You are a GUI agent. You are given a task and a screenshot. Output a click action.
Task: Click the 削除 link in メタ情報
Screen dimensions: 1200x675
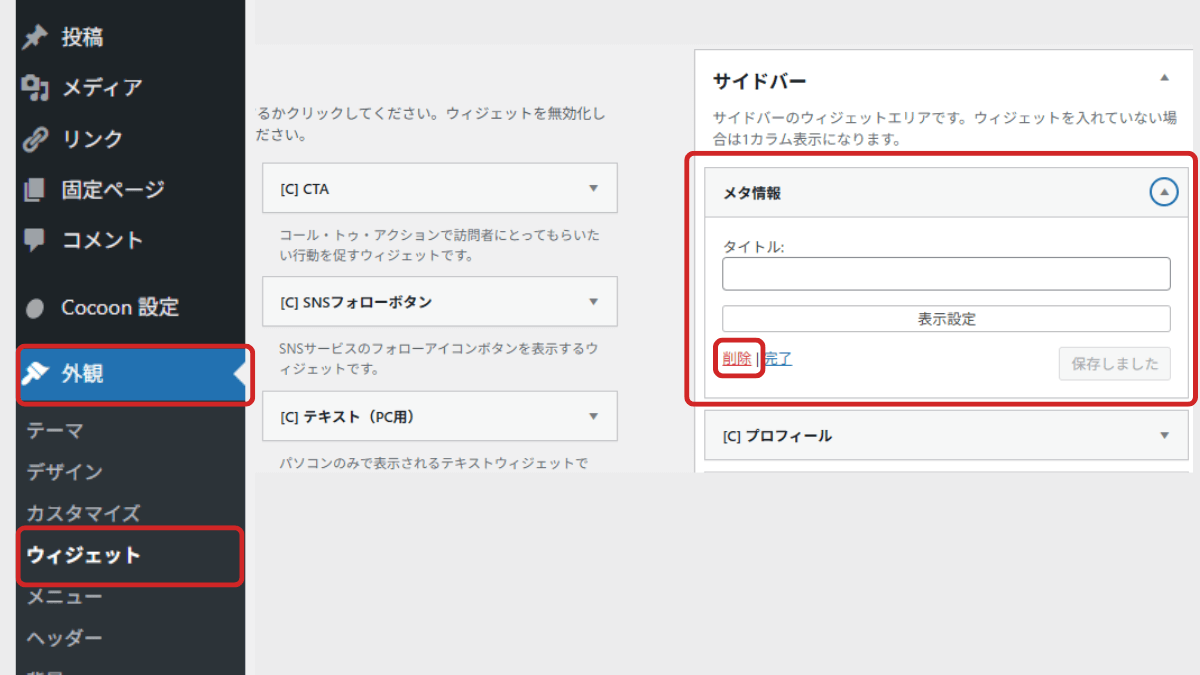pyautogui.click(x=737, y=359)
